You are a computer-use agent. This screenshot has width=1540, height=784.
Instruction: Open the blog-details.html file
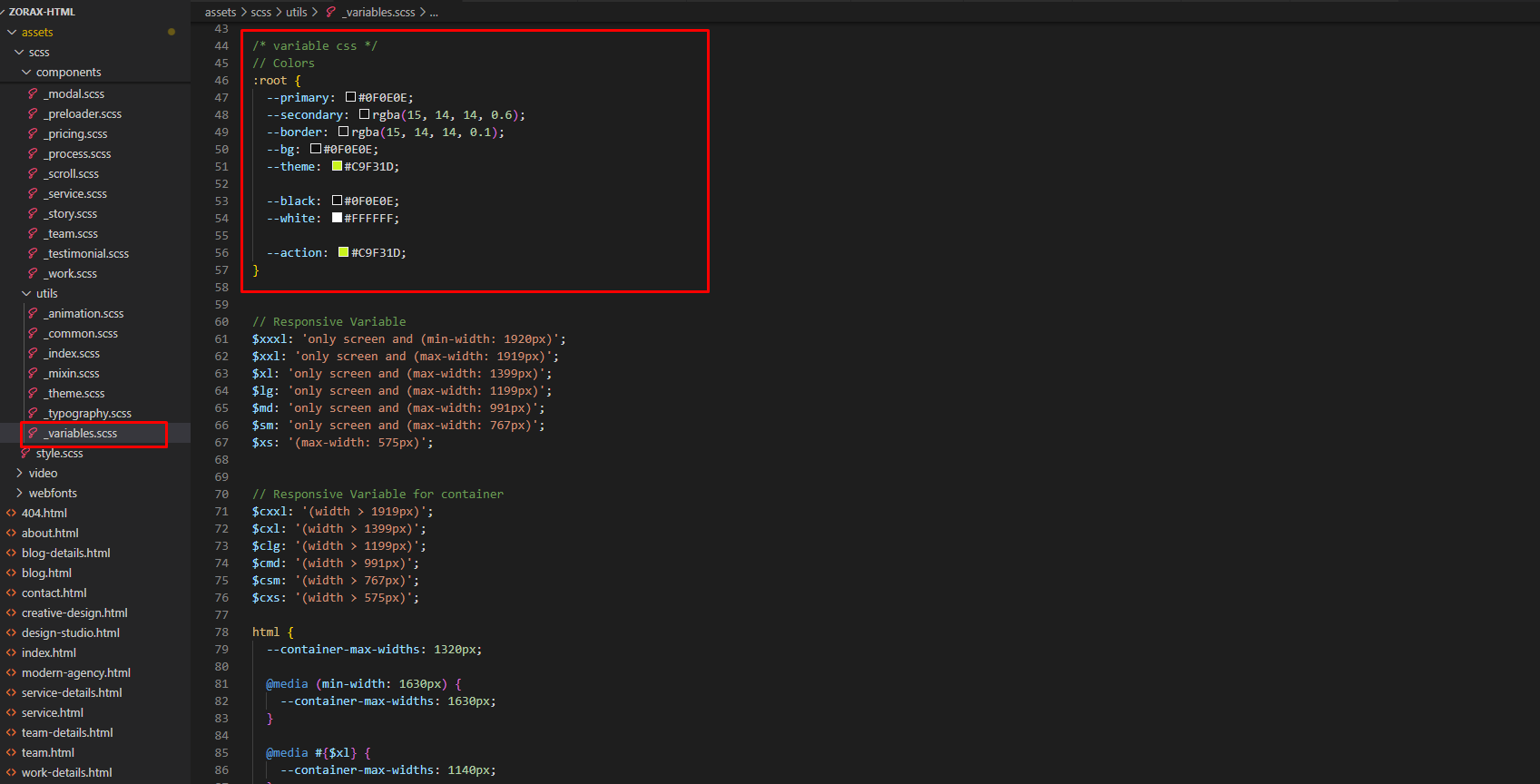65,553
